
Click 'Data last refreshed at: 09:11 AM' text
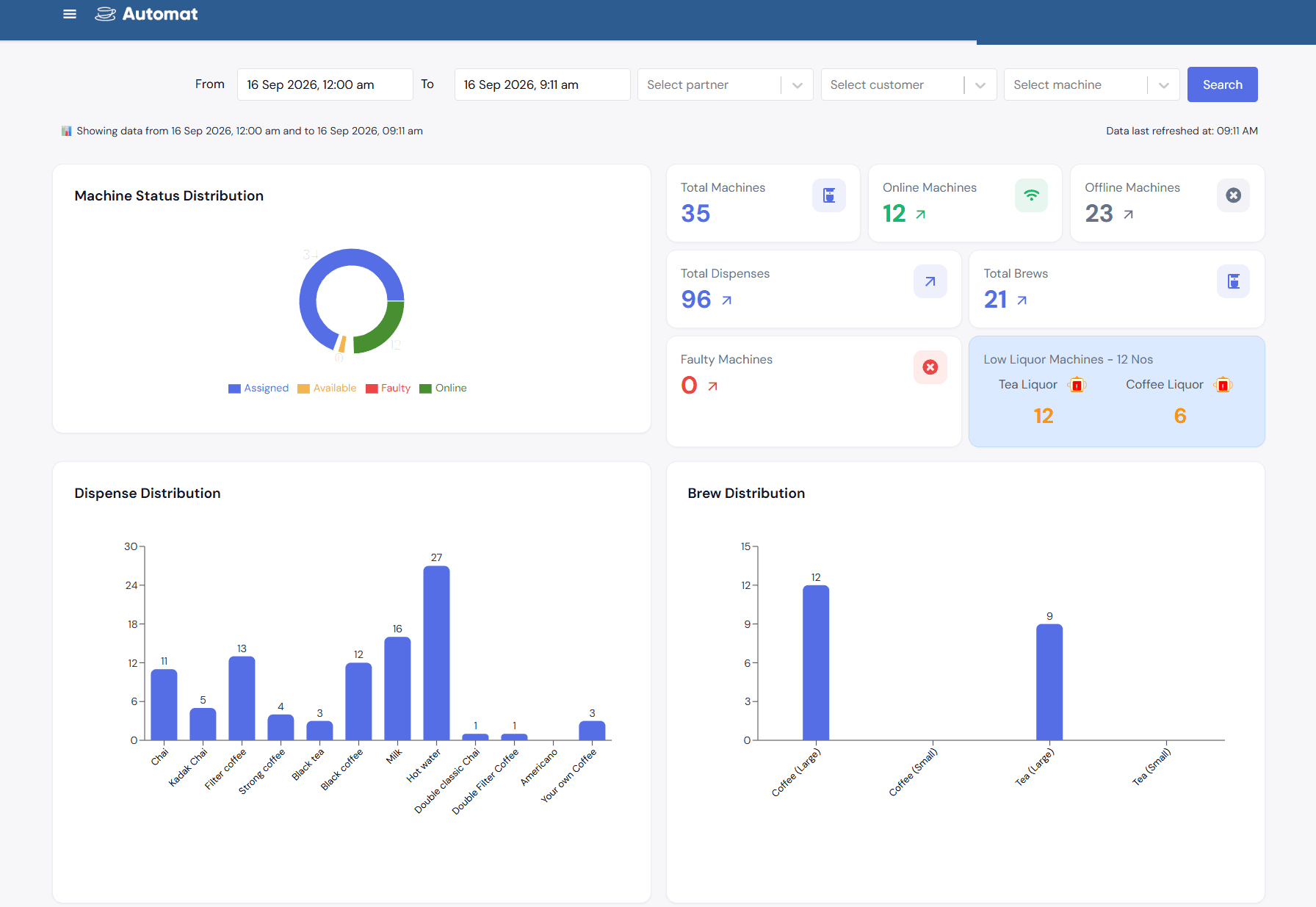(x=1182, y=131)
